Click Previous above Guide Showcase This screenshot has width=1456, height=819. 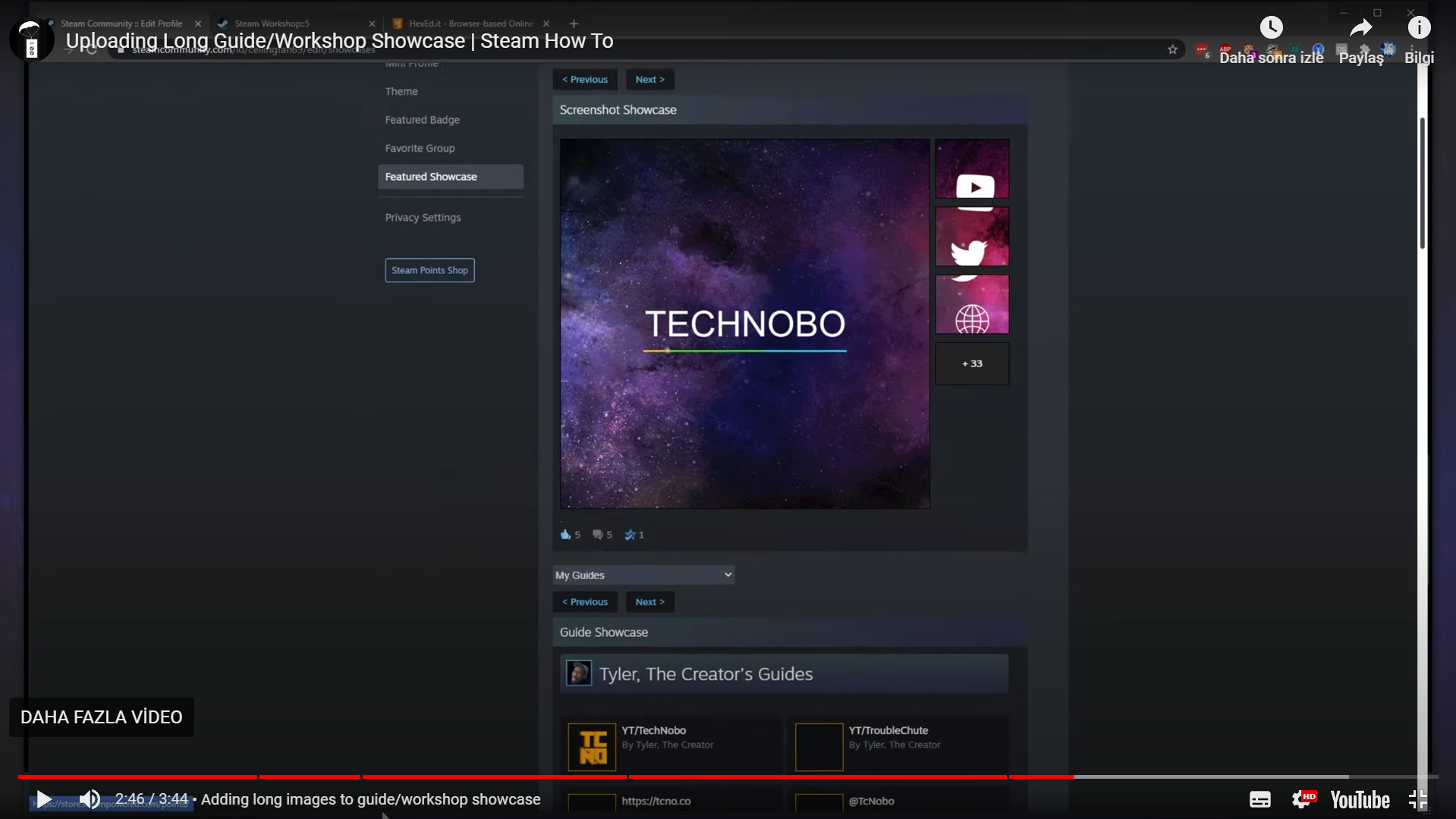click(585, 602)
